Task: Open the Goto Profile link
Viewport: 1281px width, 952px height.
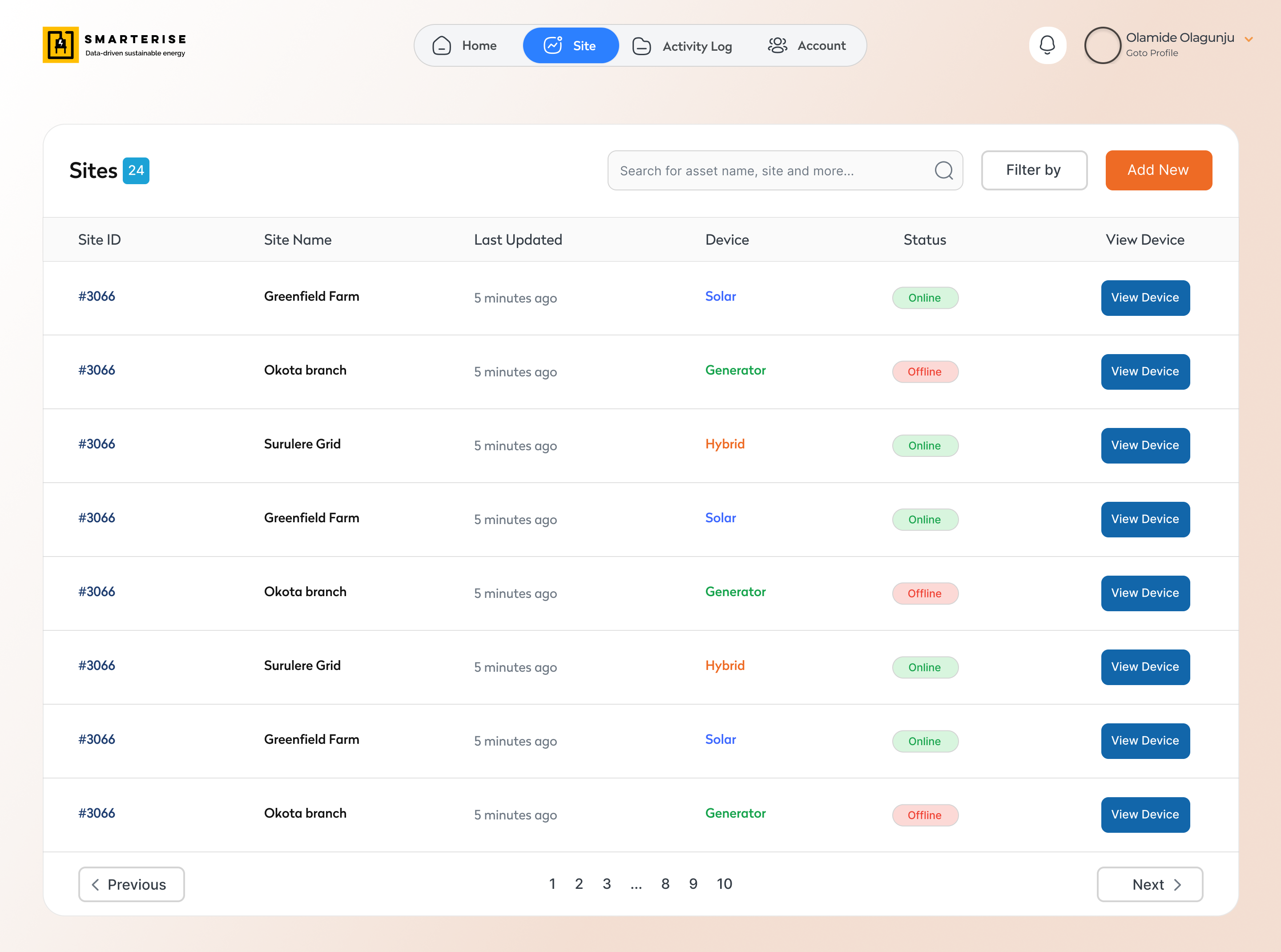Action: tap(1152, 53)
